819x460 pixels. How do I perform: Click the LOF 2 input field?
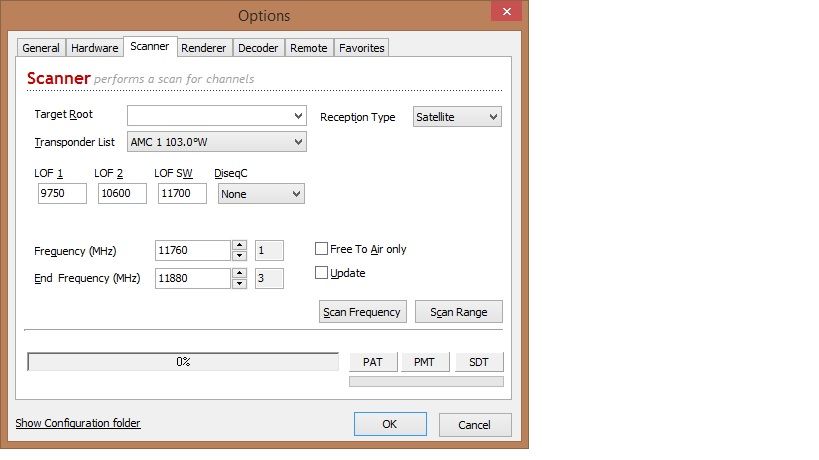[122, 193]
